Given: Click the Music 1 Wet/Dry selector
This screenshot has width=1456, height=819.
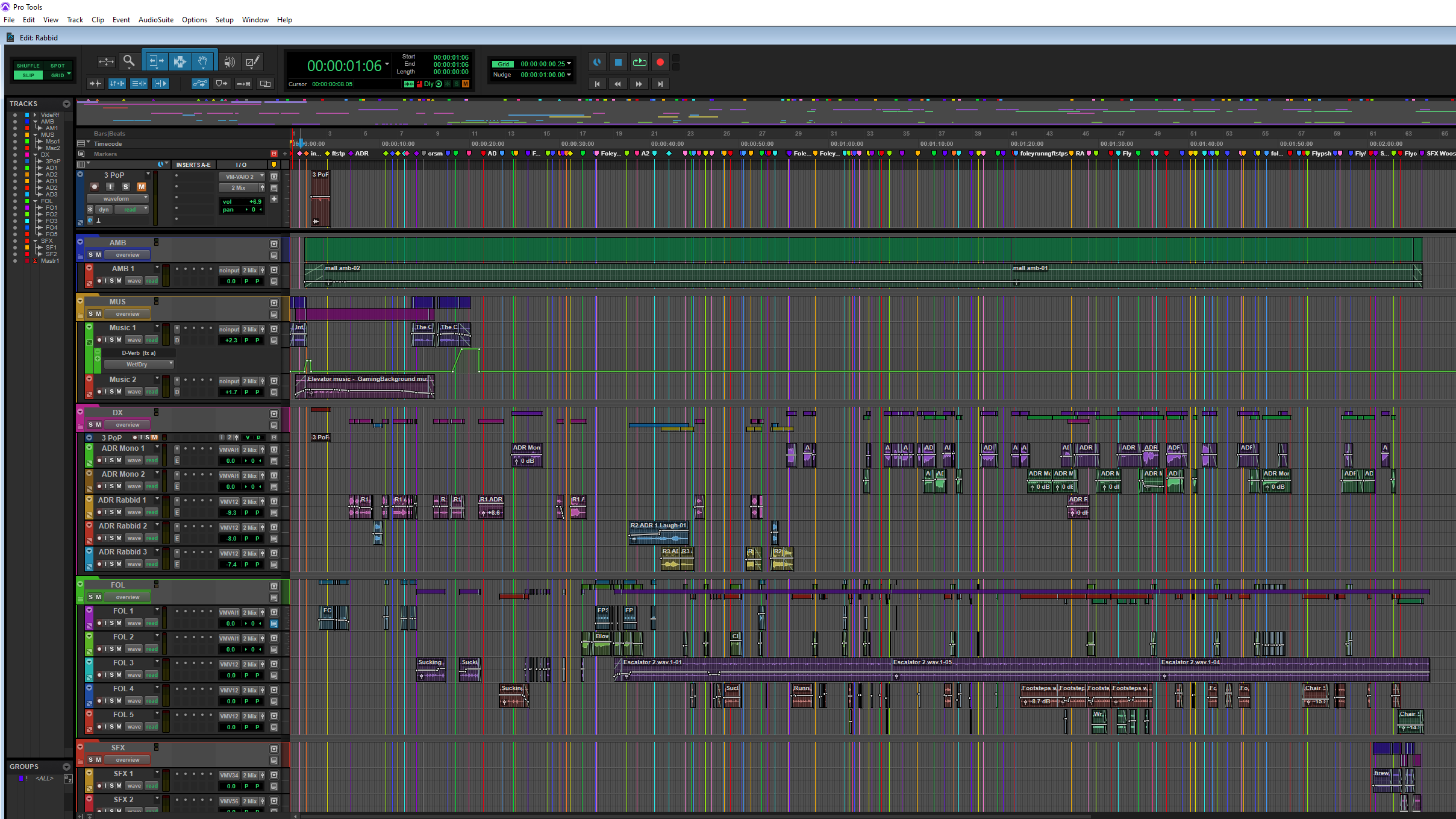Looking at the screenshot, I should (139, 364).
